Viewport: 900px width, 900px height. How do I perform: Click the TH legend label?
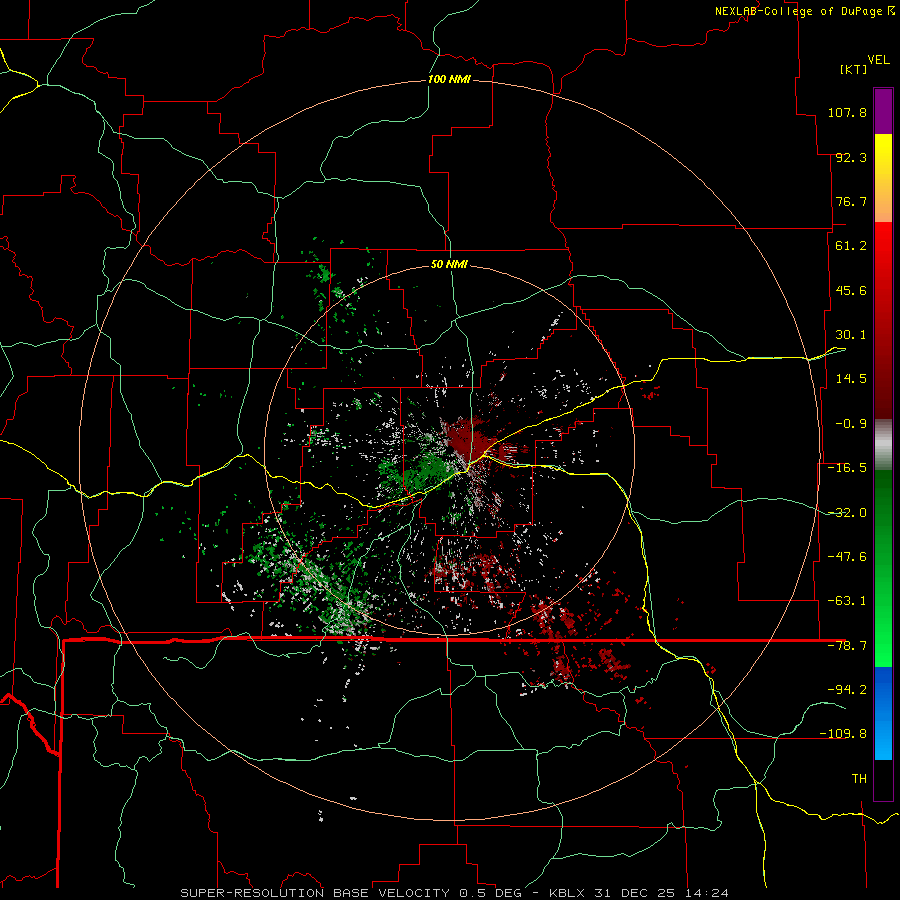859,779
